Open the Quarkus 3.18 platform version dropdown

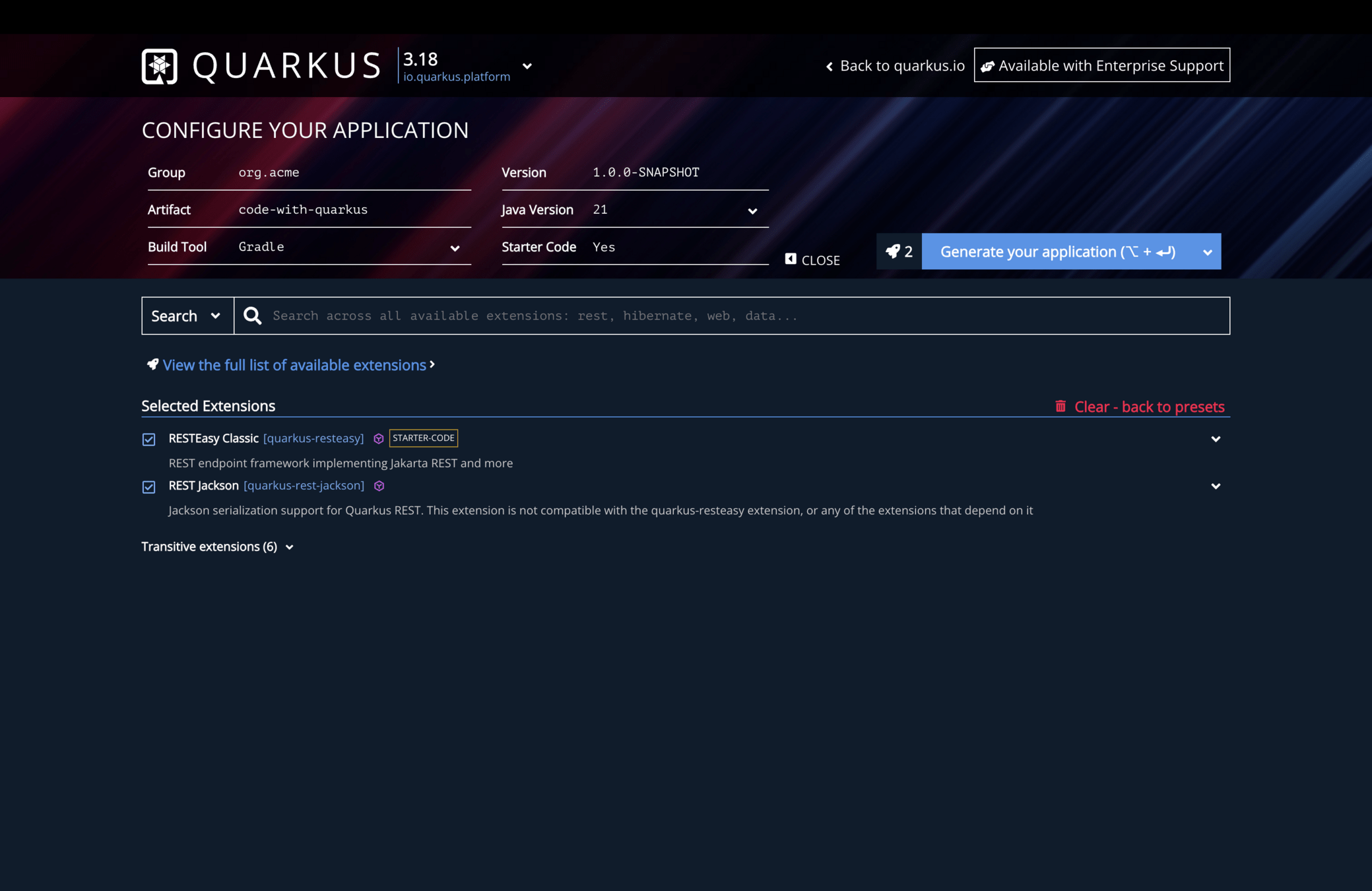tap(527, 66)
